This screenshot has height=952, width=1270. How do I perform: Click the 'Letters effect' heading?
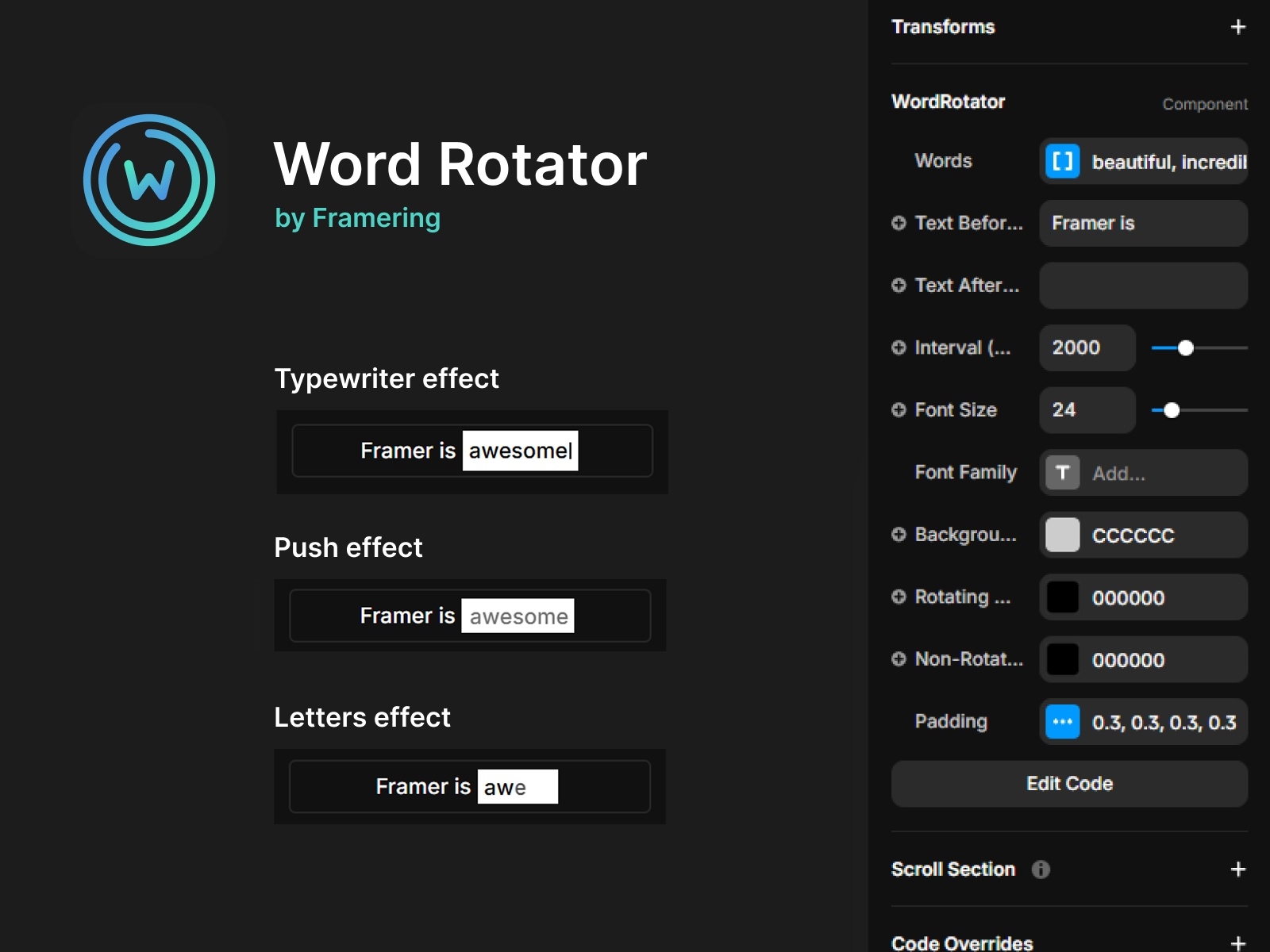coord(362,717)
